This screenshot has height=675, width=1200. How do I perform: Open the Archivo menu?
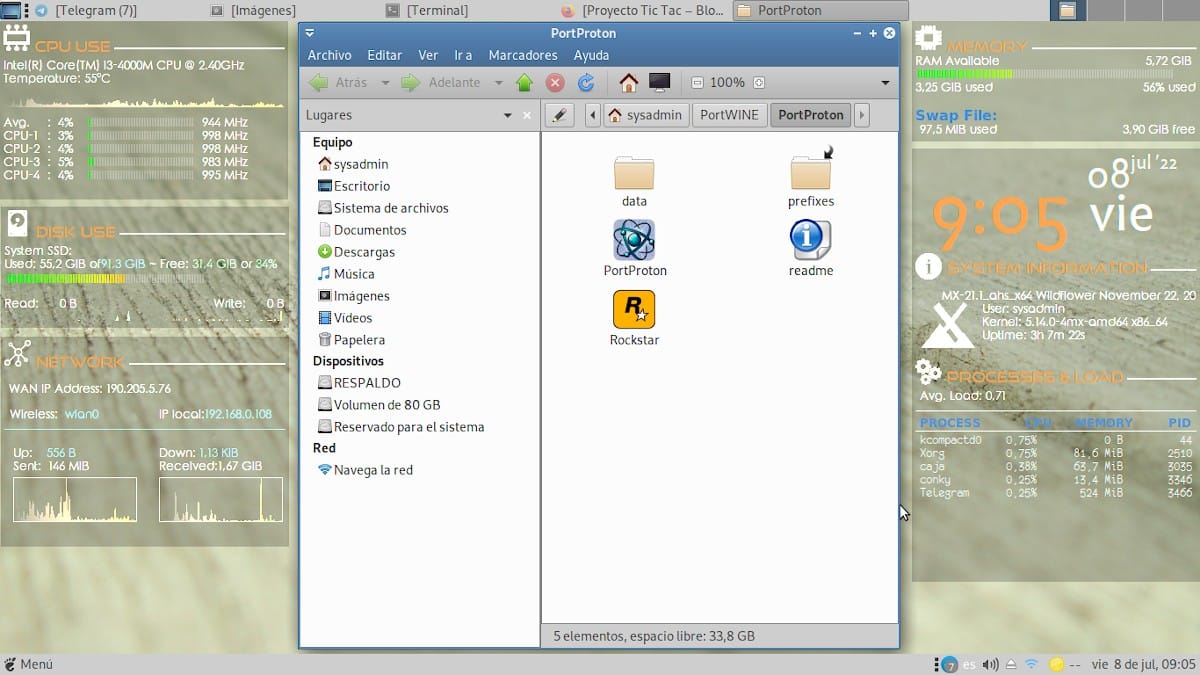(329, 55)
